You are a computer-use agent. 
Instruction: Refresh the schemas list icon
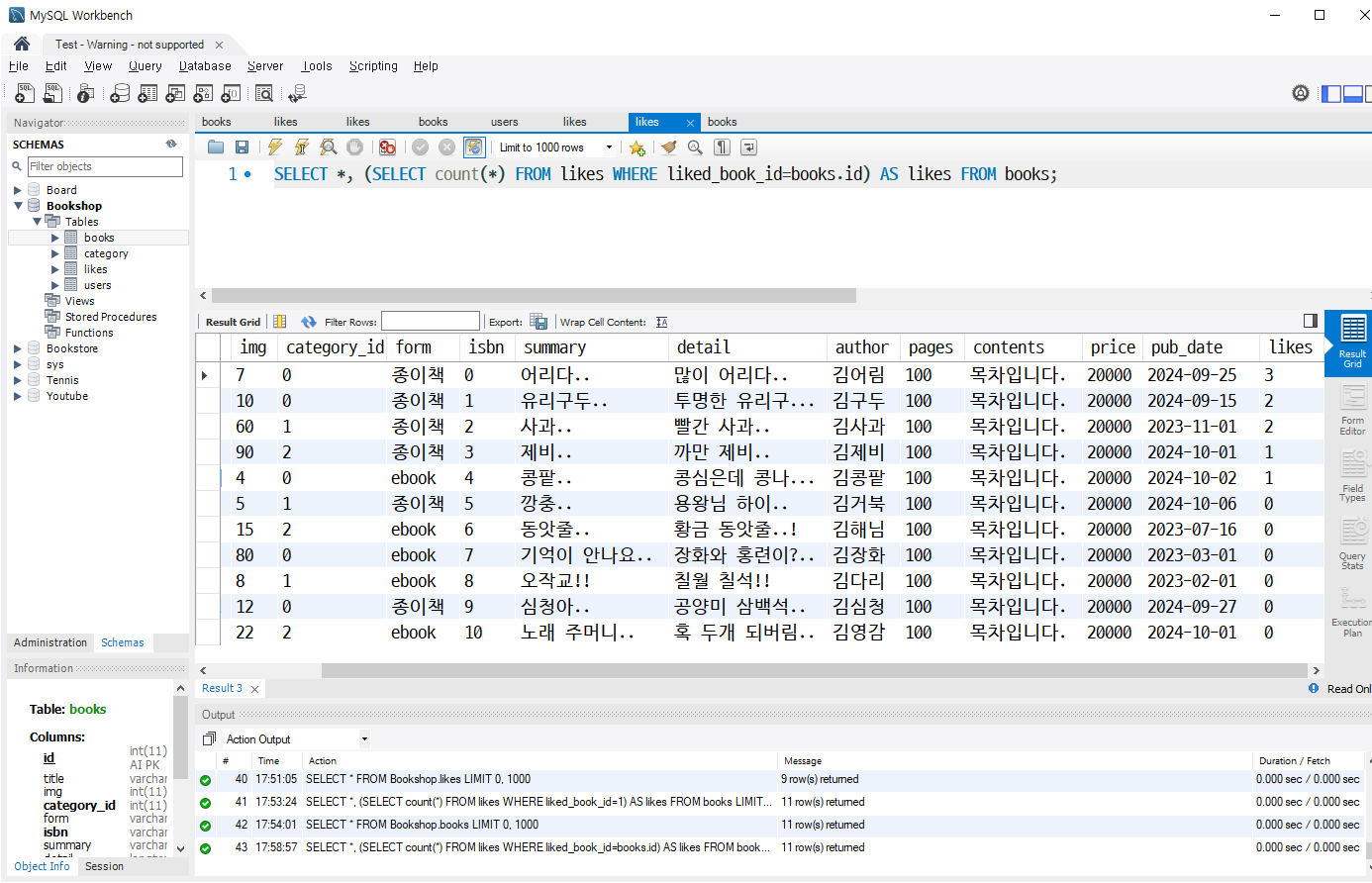click(x=171, y=144)
